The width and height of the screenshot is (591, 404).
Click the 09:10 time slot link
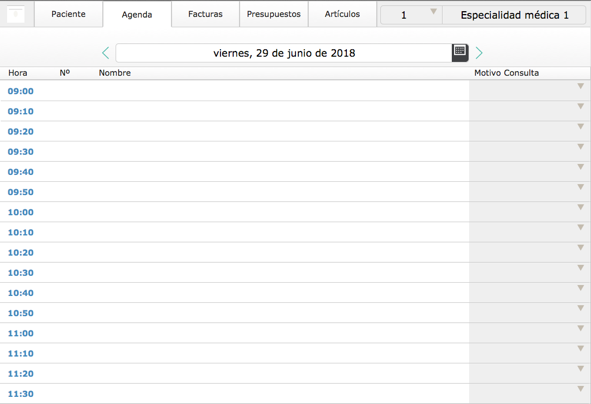tap(21, 111)
